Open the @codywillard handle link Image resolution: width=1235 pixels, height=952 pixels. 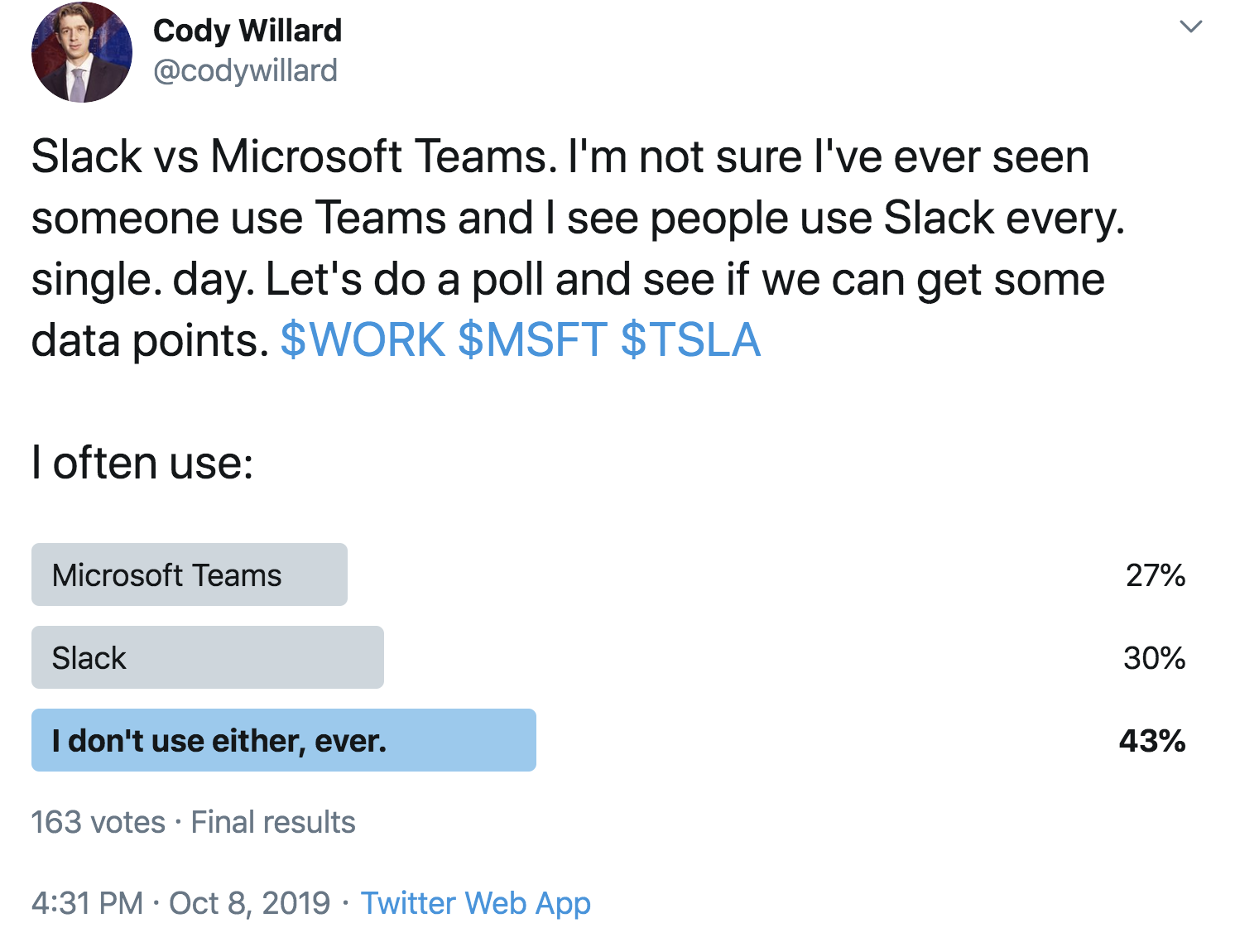(x=246, y=71)
